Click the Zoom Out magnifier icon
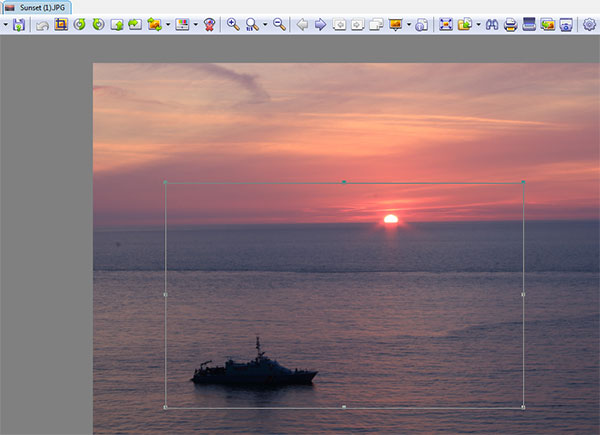 (x=279, y=24)
